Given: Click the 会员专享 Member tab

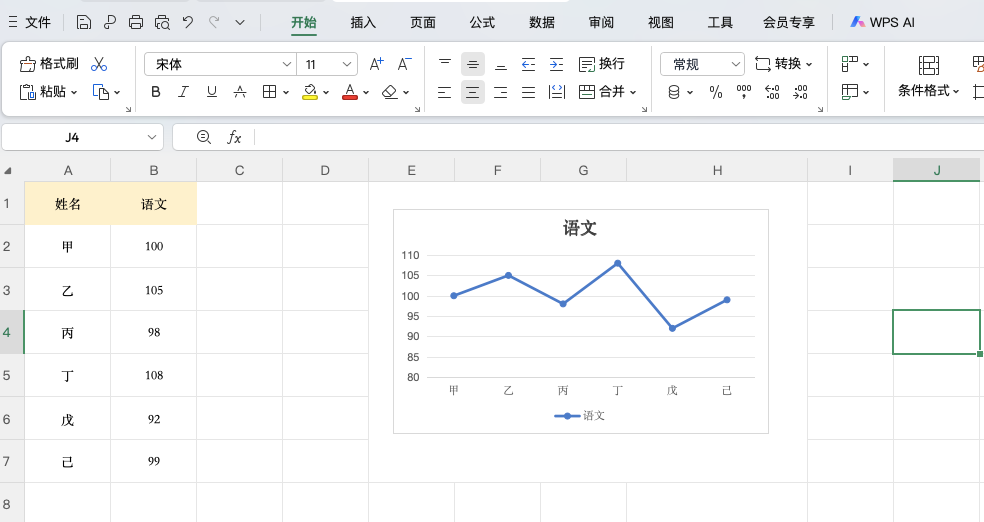Looking at the screenshot, I should coord(789,23).
